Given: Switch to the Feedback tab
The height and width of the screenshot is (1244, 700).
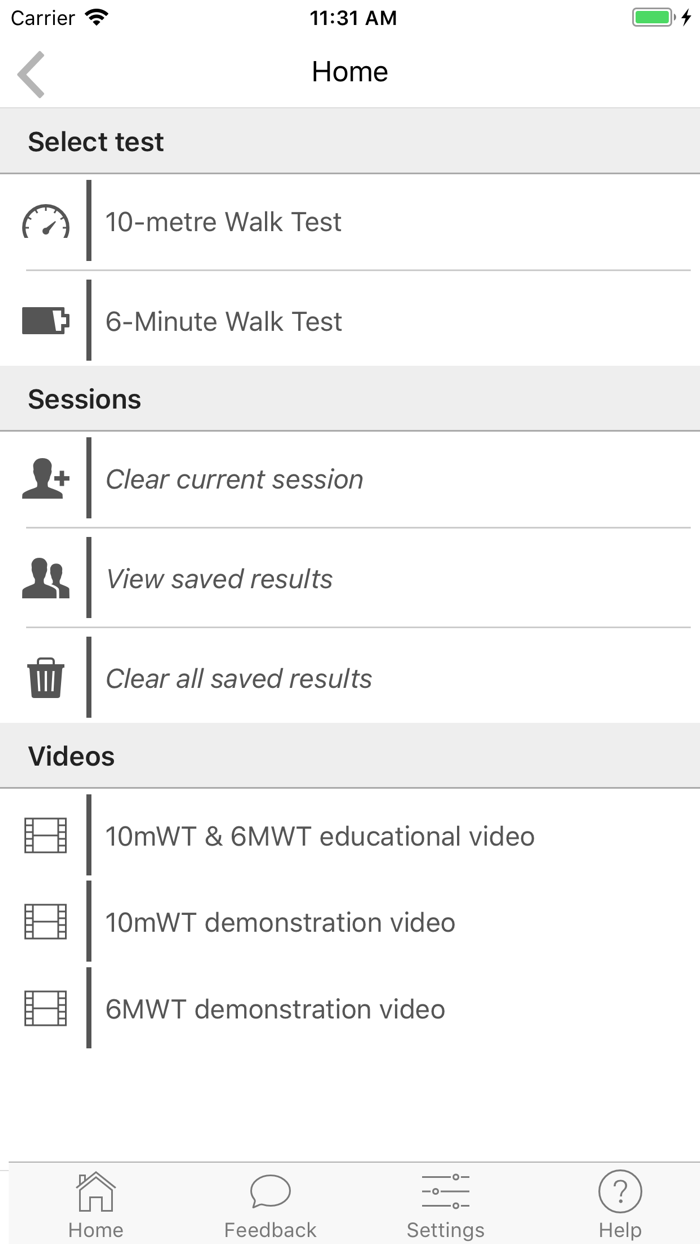Looking at the screenshot, I should click(x=270, y=1200).
